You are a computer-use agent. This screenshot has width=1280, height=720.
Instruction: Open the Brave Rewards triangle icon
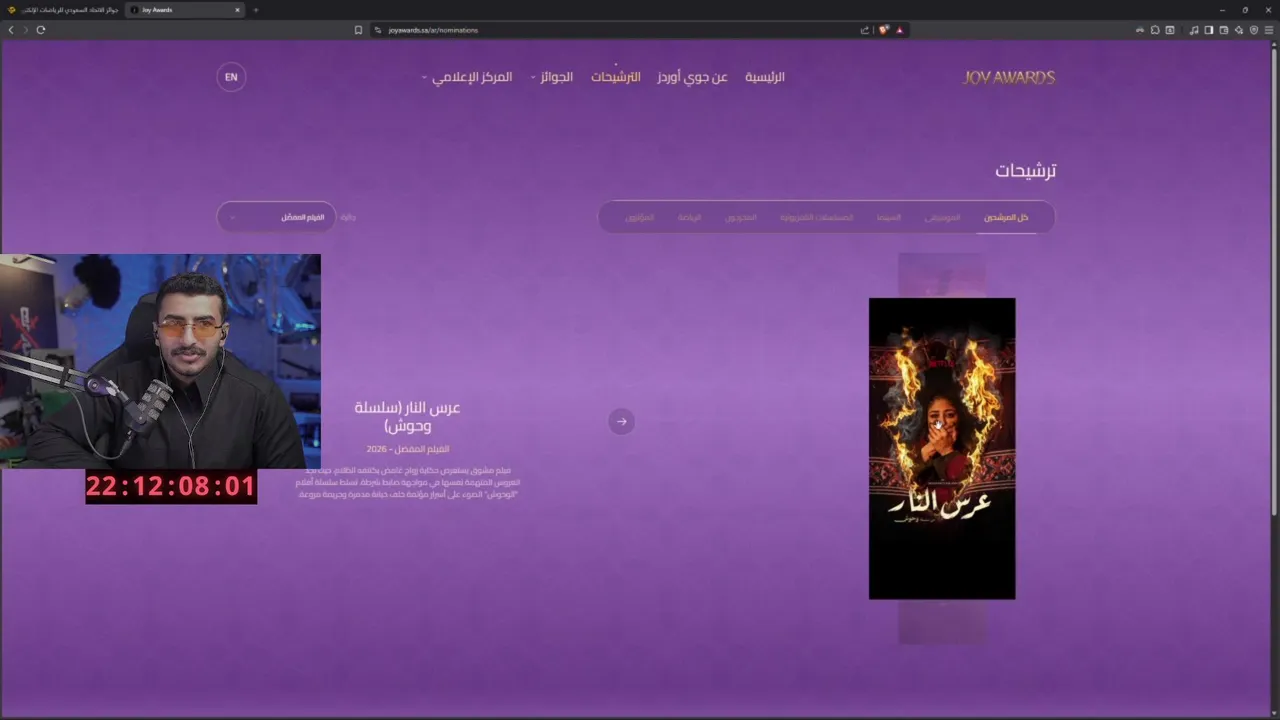click(x=900, y=30)
